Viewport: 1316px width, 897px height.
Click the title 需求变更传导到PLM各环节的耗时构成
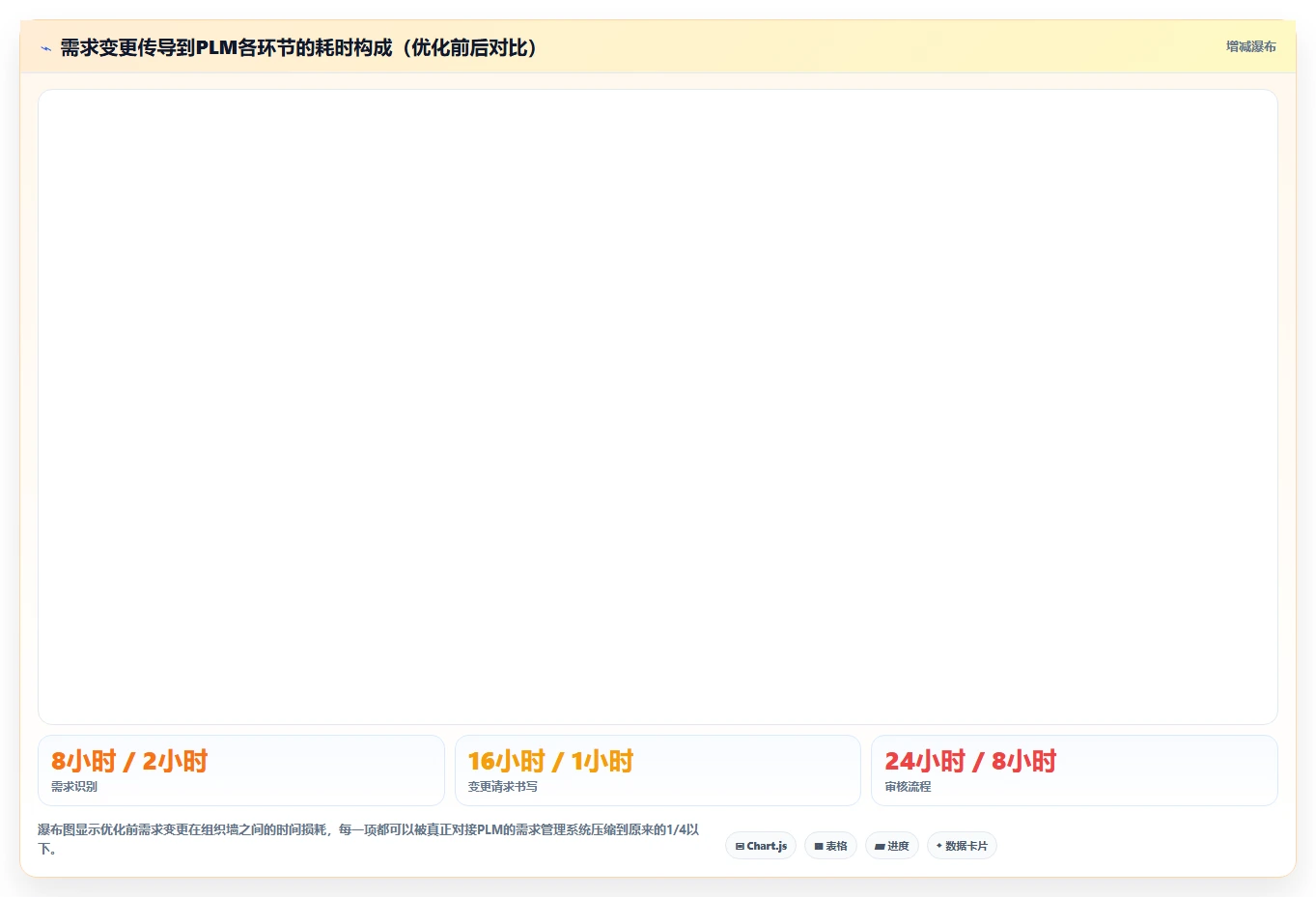pyautogui.click(x=298, y=47)
